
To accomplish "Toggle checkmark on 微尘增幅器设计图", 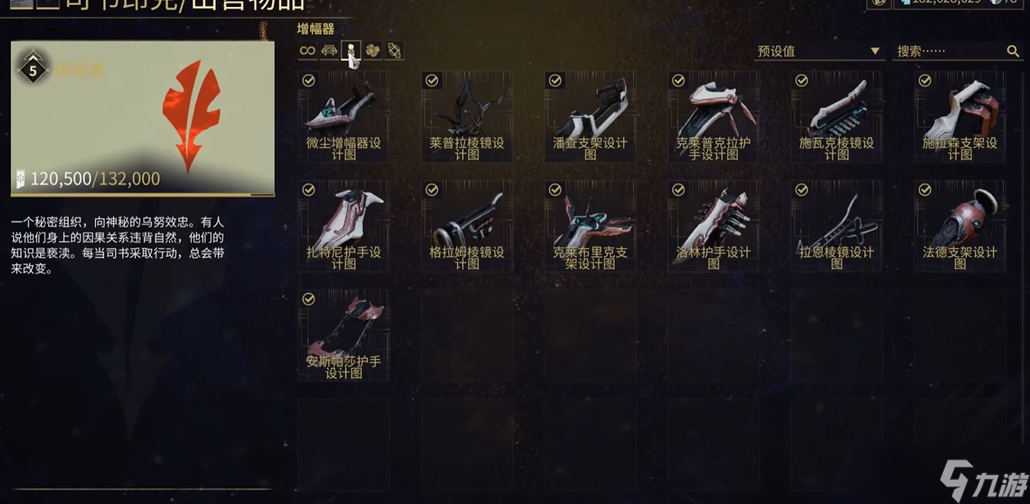I will (308, 80).
